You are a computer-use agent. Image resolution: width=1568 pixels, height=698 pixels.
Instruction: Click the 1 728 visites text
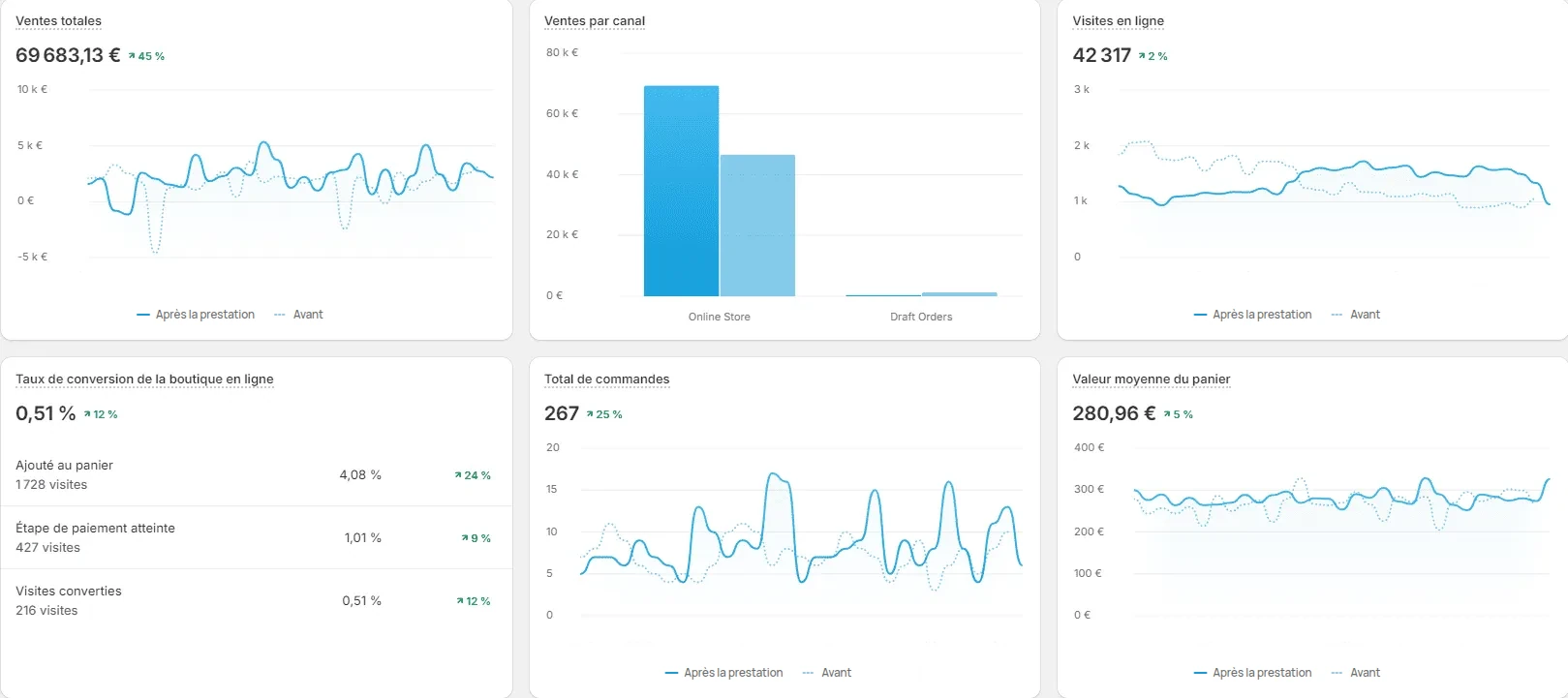click(x=51, y=484)
